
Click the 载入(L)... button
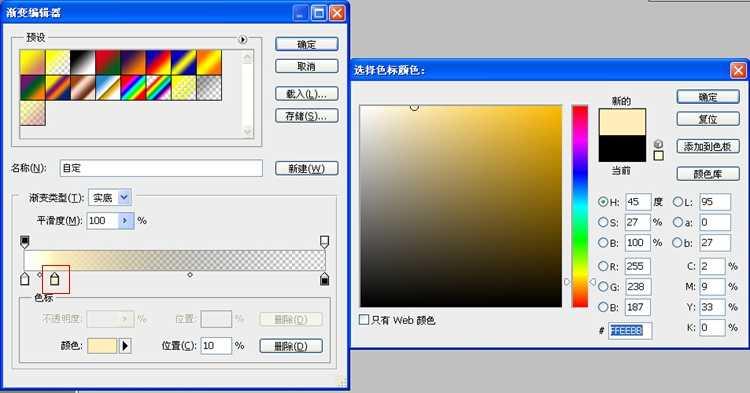tap(307, 94)
